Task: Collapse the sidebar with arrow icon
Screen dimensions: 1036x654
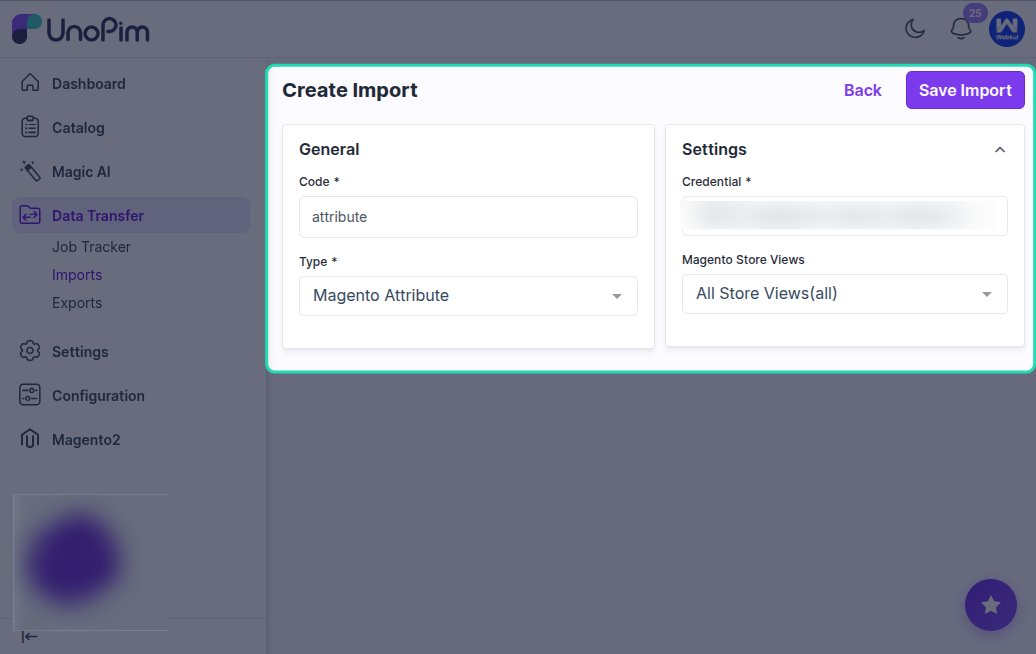Action: [29, 637]
